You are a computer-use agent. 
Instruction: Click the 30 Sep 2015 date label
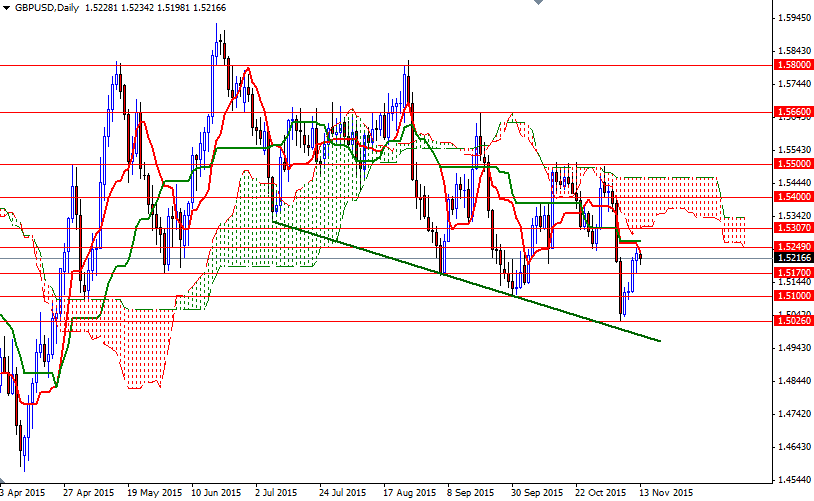pyautogui.click(x=537, y=493)
